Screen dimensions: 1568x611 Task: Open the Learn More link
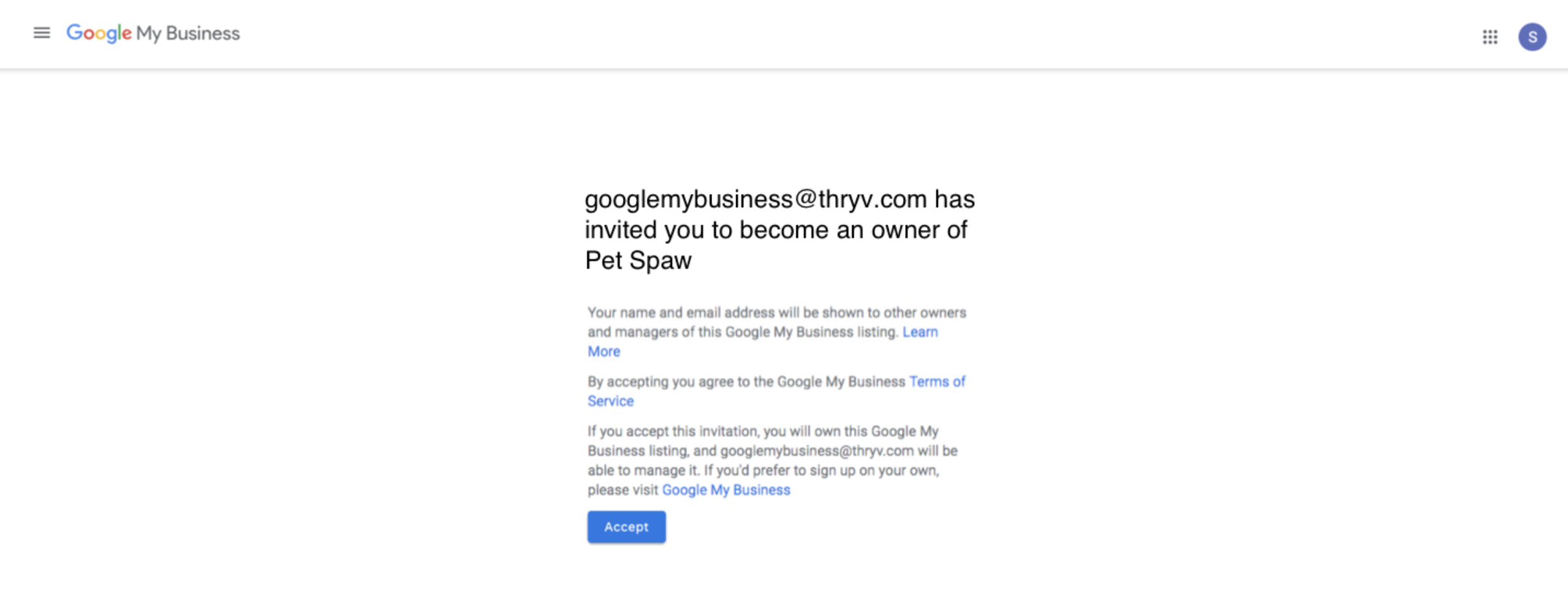click(763, 342)
